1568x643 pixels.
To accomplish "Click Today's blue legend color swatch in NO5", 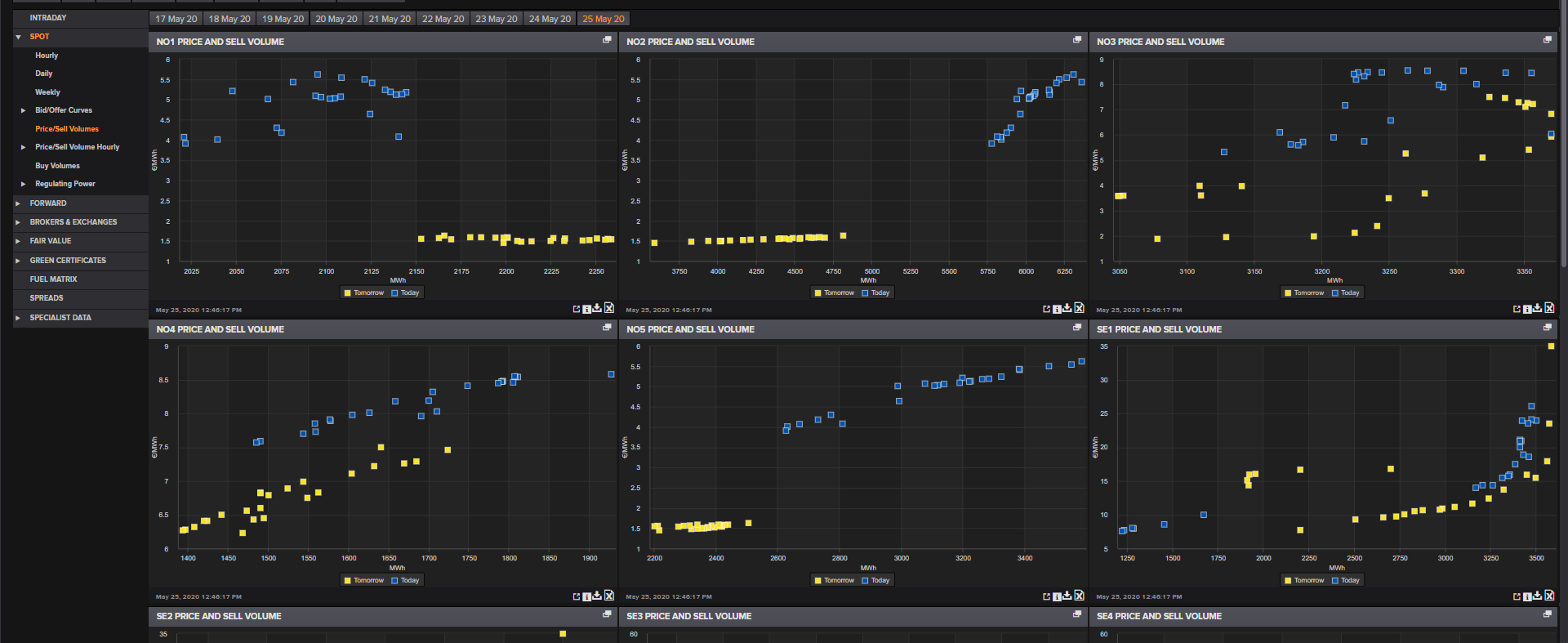I will 866,580.
